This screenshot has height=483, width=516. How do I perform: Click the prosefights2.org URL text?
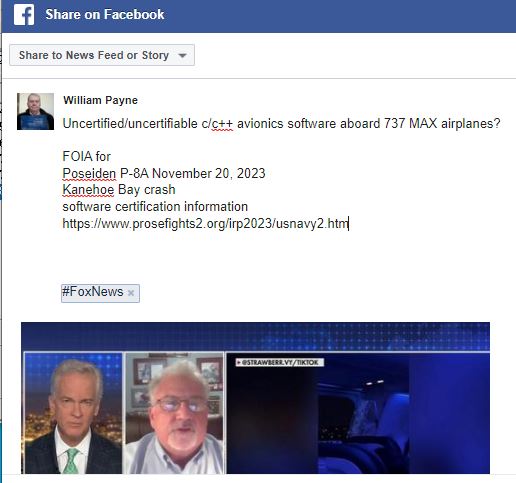205,223
